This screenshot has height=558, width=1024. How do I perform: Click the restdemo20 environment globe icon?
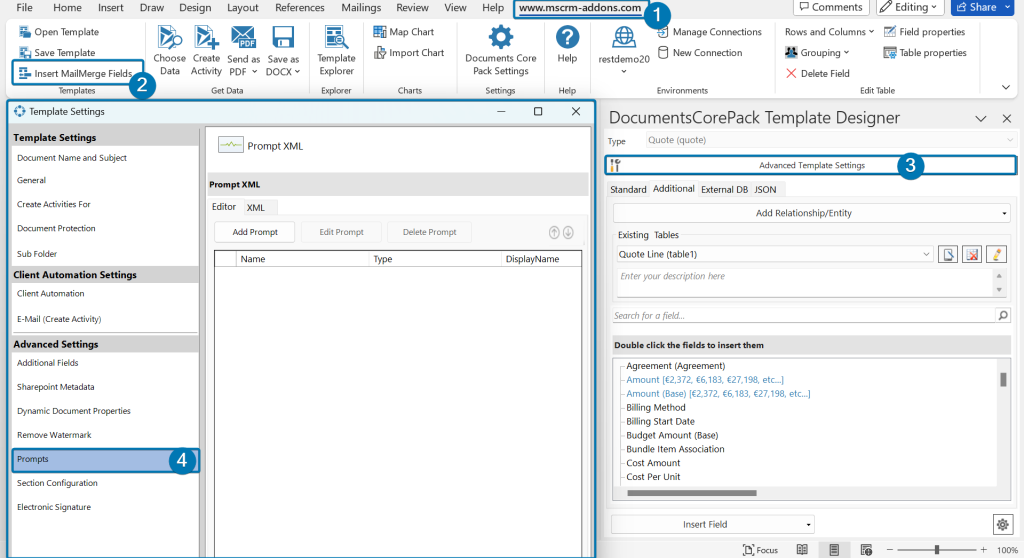(624, 37)
